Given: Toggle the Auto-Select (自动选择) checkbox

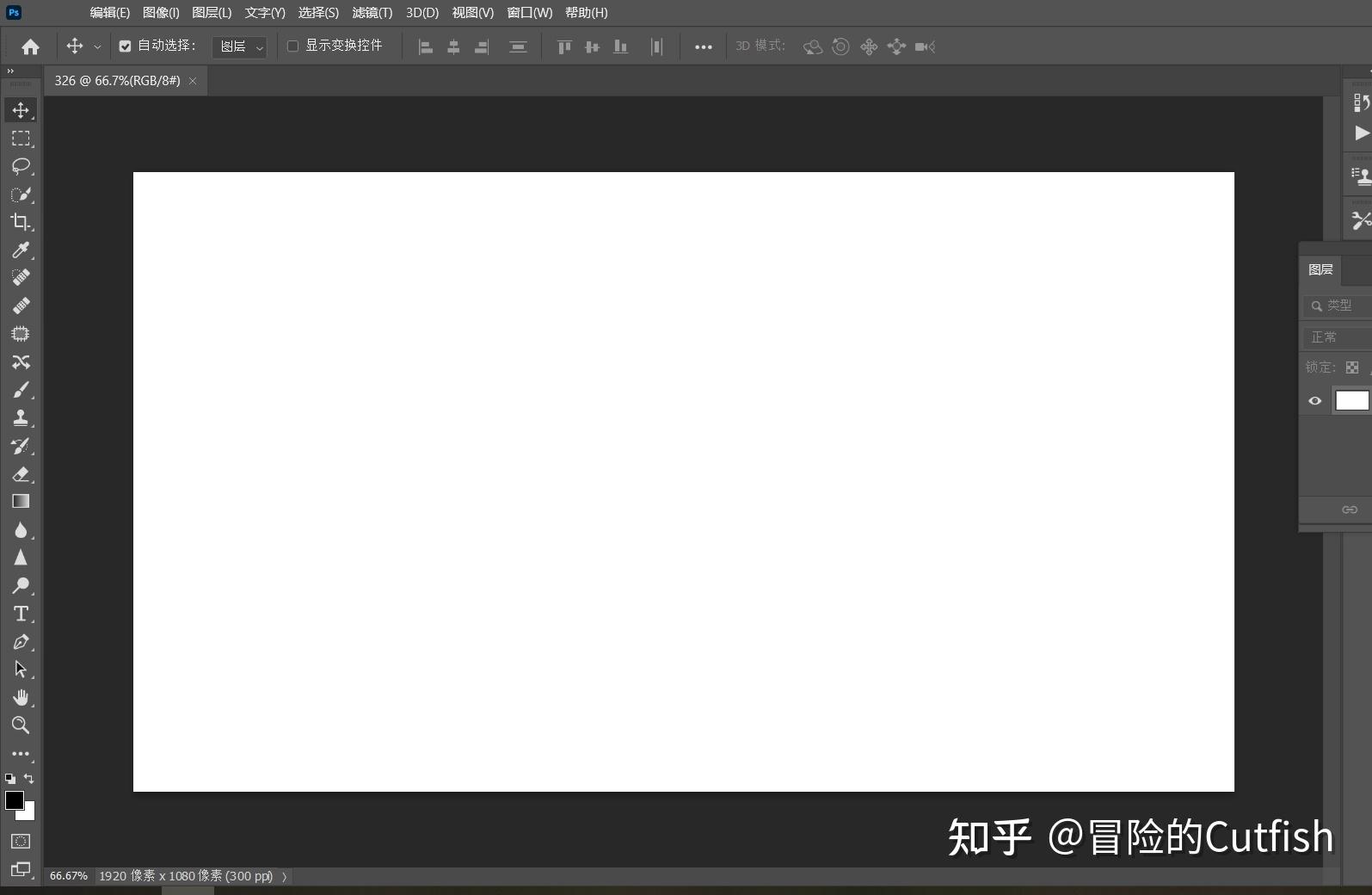Looking at the screenshot, I should [x=125, y=46].
